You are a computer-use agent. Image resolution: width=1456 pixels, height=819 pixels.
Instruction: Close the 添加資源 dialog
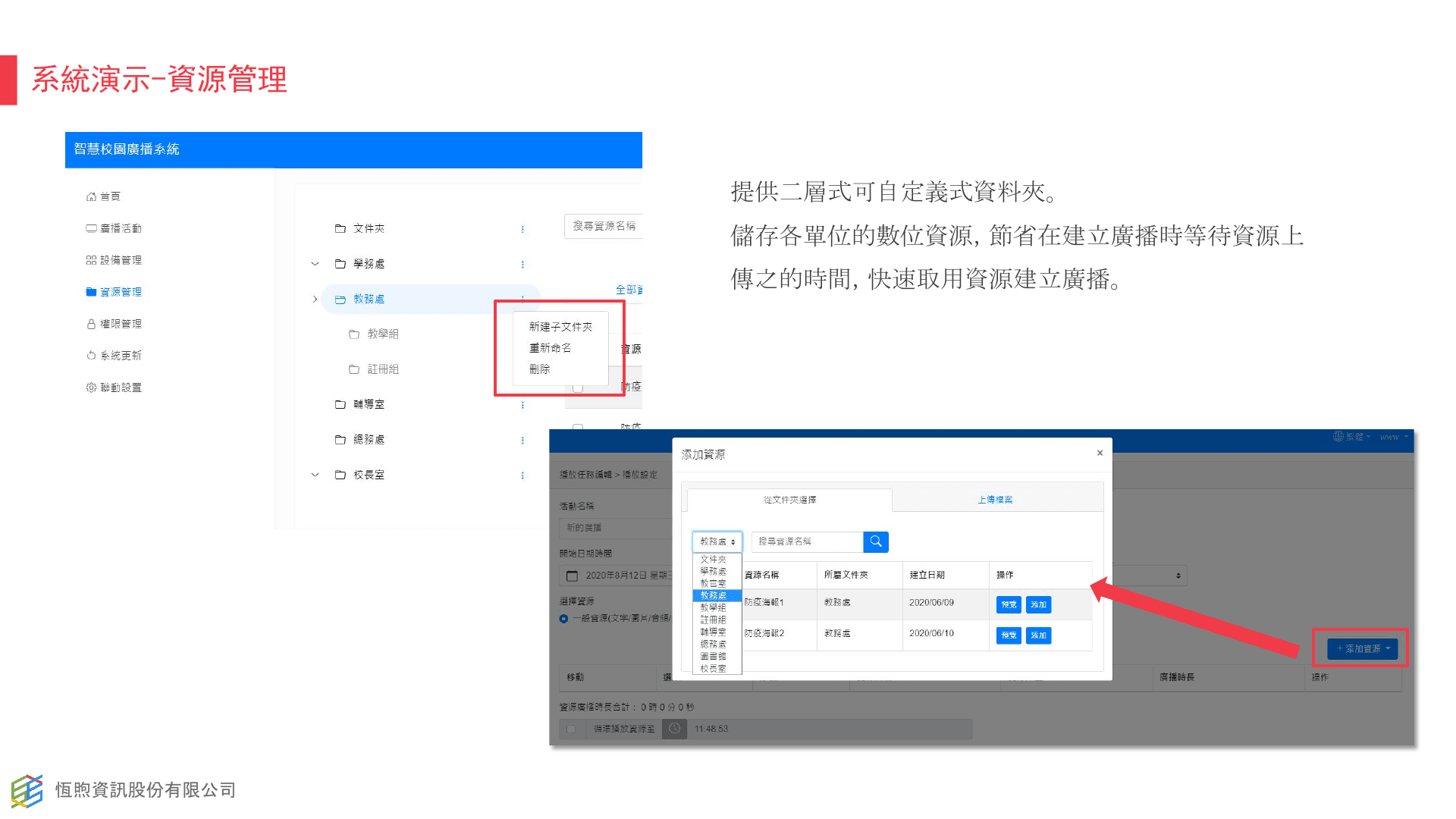1100,453
